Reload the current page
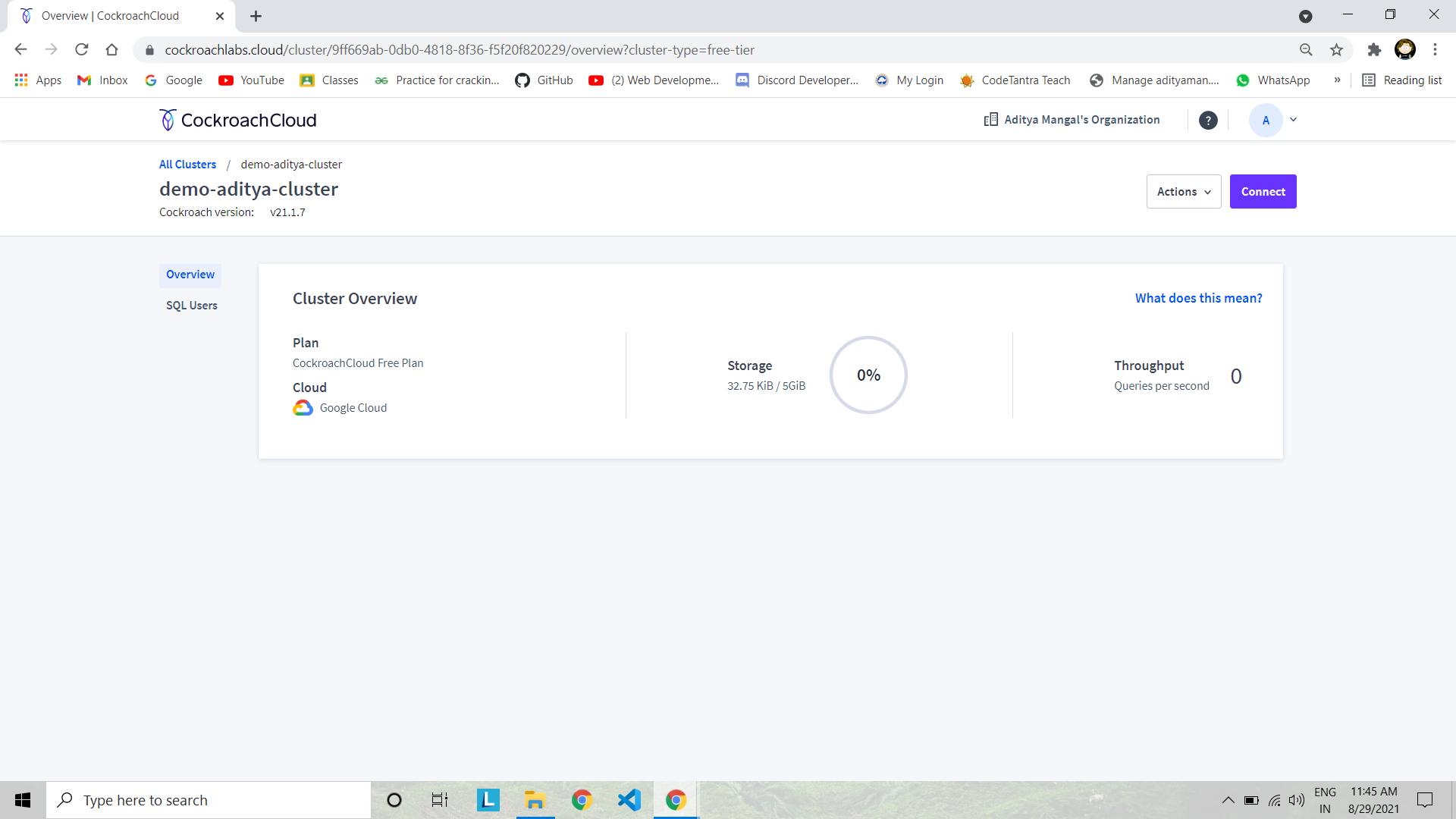Screen dimensions: 1456x819 click(82, 50)
